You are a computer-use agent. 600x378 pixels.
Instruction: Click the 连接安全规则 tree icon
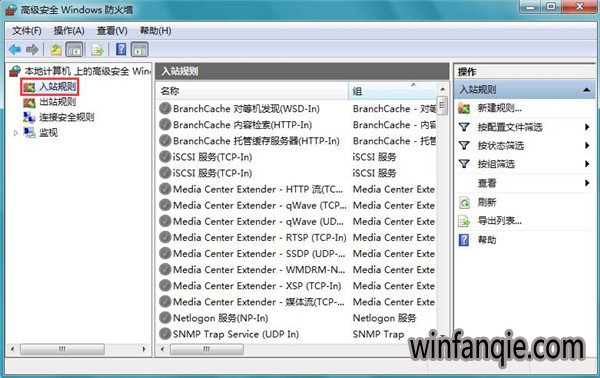29,117
